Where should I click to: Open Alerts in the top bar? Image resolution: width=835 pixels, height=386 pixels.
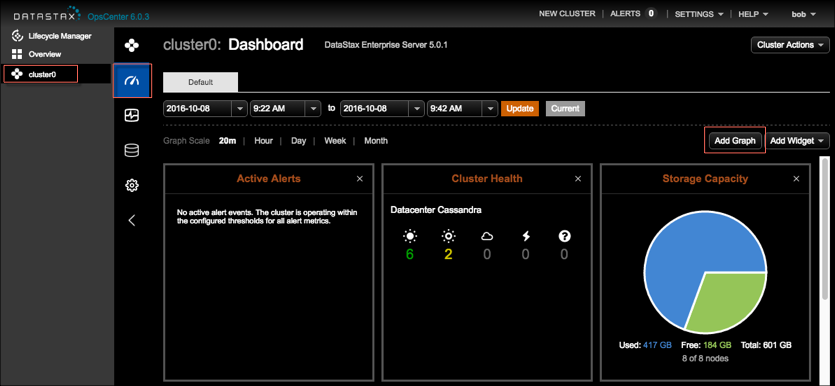(625, 14)
